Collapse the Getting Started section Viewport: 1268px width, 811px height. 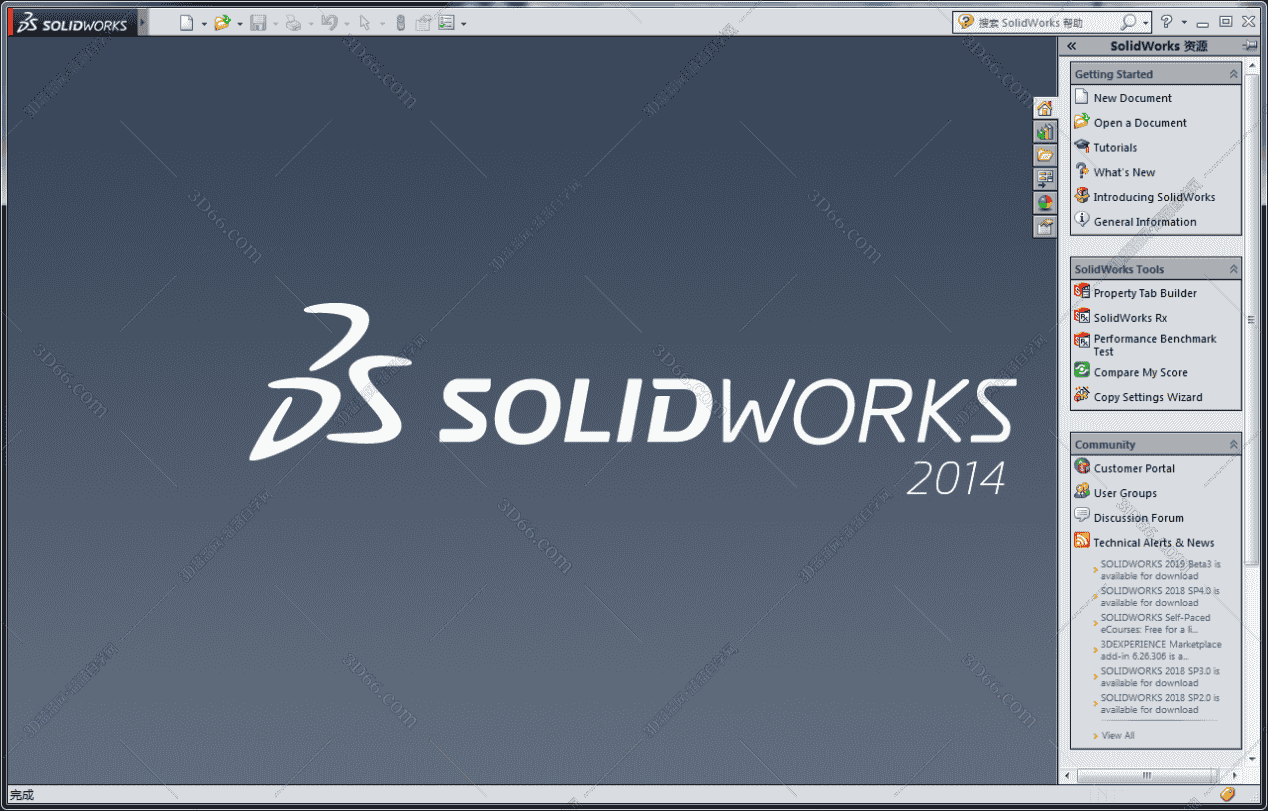1236,73
